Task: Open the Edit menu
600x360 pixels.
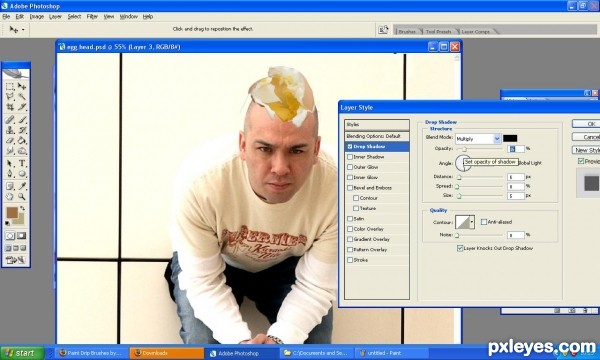Action: pos(20,16)
